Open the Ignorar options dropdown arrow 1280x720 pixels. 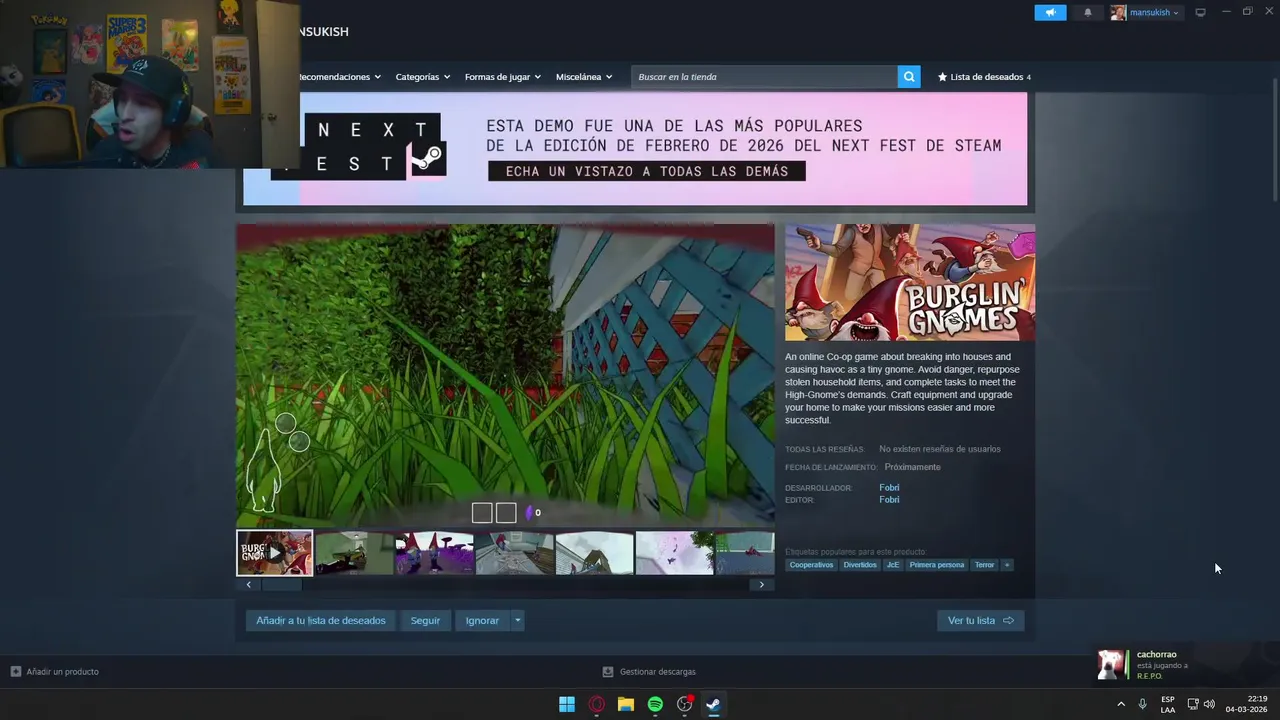pyautogui.click(x=517, y=621)
